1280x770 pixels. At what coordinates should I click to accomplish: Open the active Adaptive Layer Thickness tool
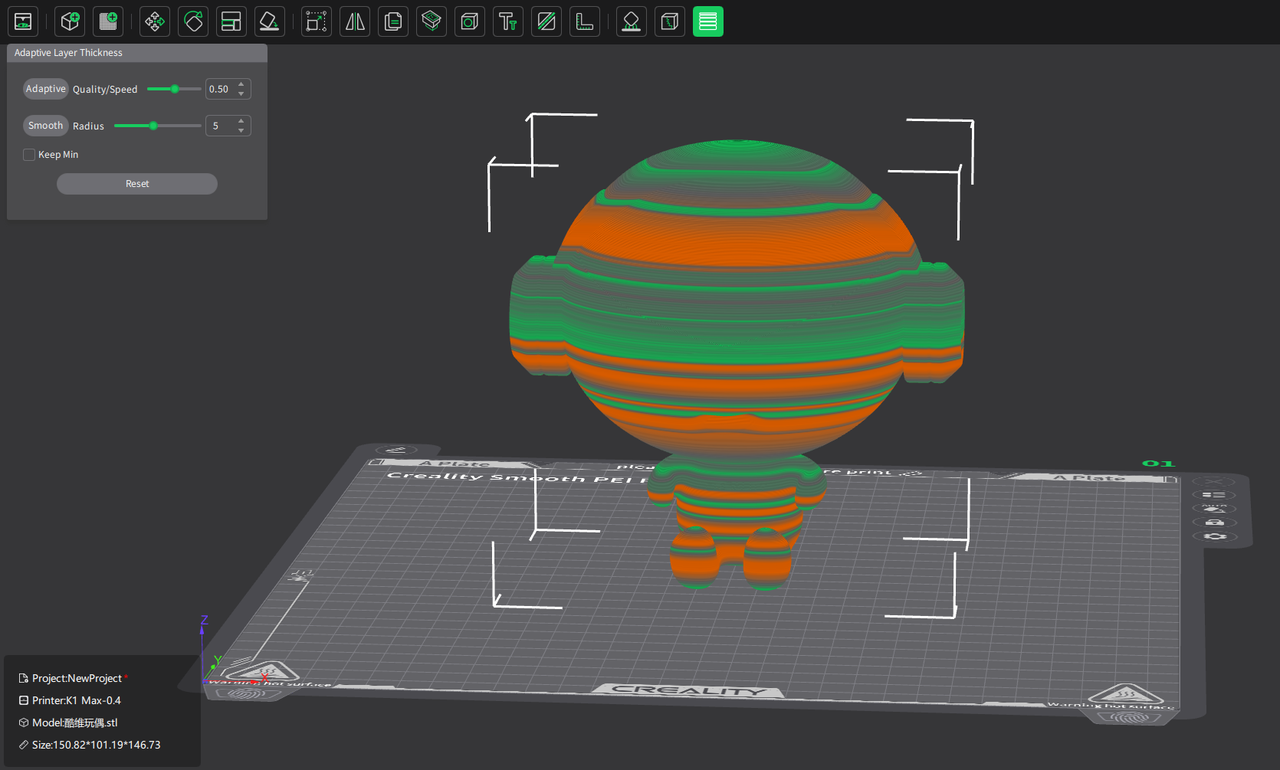708,21
